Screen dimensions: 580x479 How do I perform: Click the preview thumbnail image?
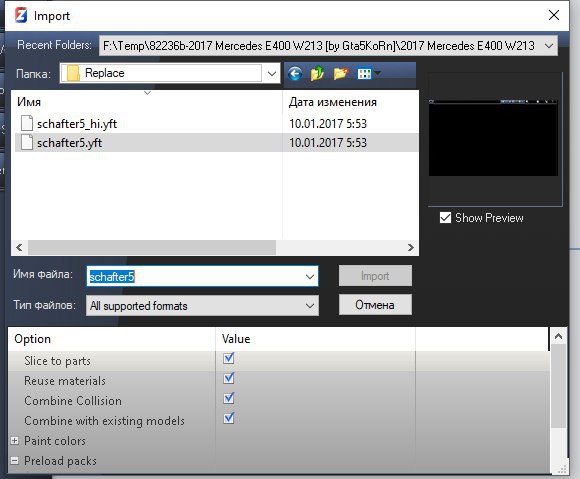click(493, 138)
